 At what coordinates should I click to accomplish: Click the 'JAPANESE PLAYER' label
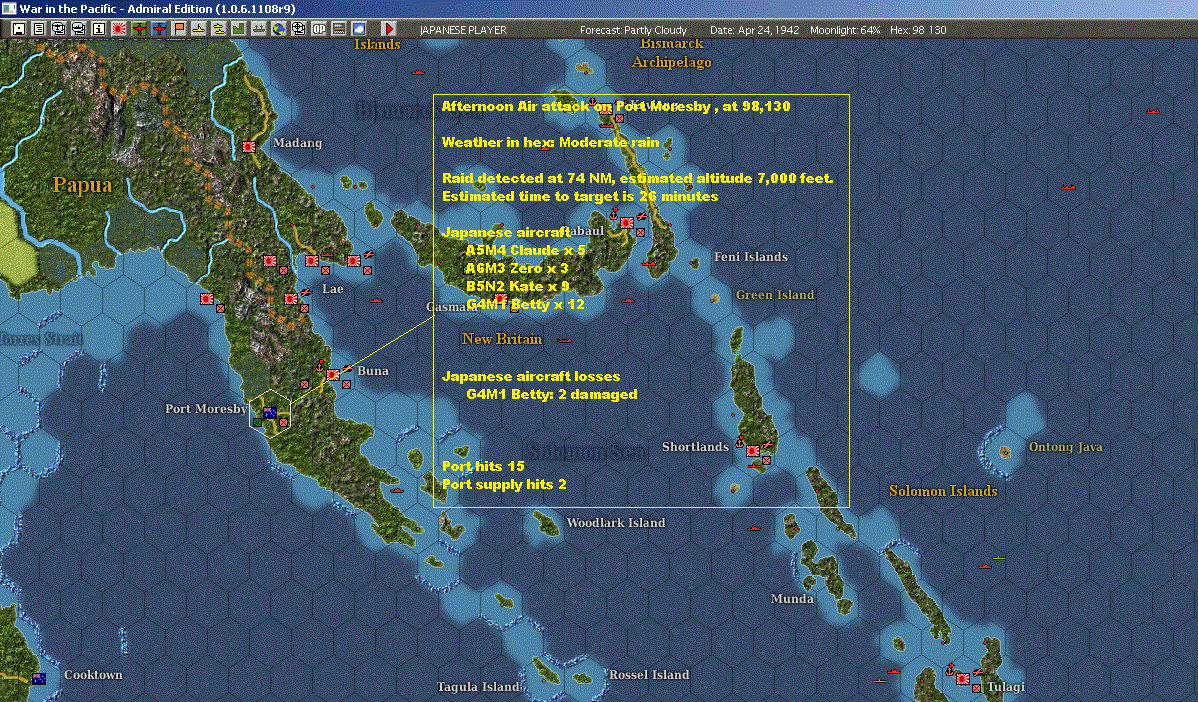tap(463, 30)
